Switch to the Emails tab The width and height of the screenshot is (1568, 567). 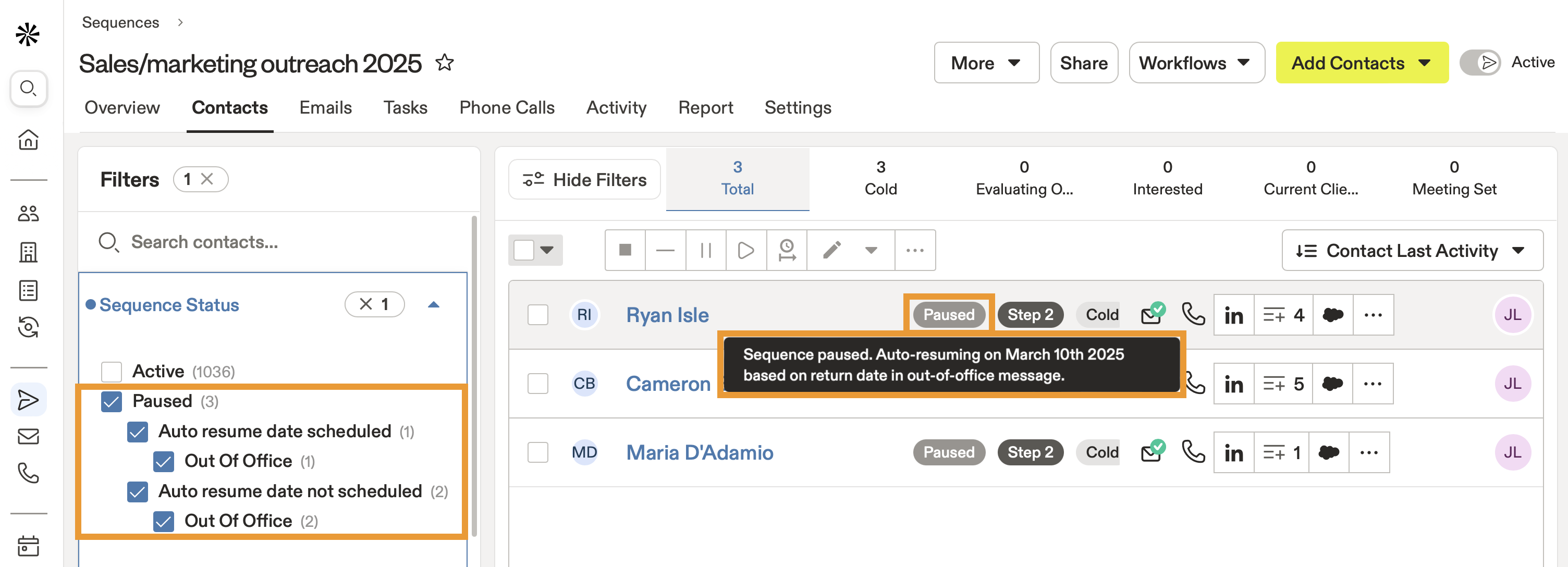pyautogui.click(x=326, y=108)
